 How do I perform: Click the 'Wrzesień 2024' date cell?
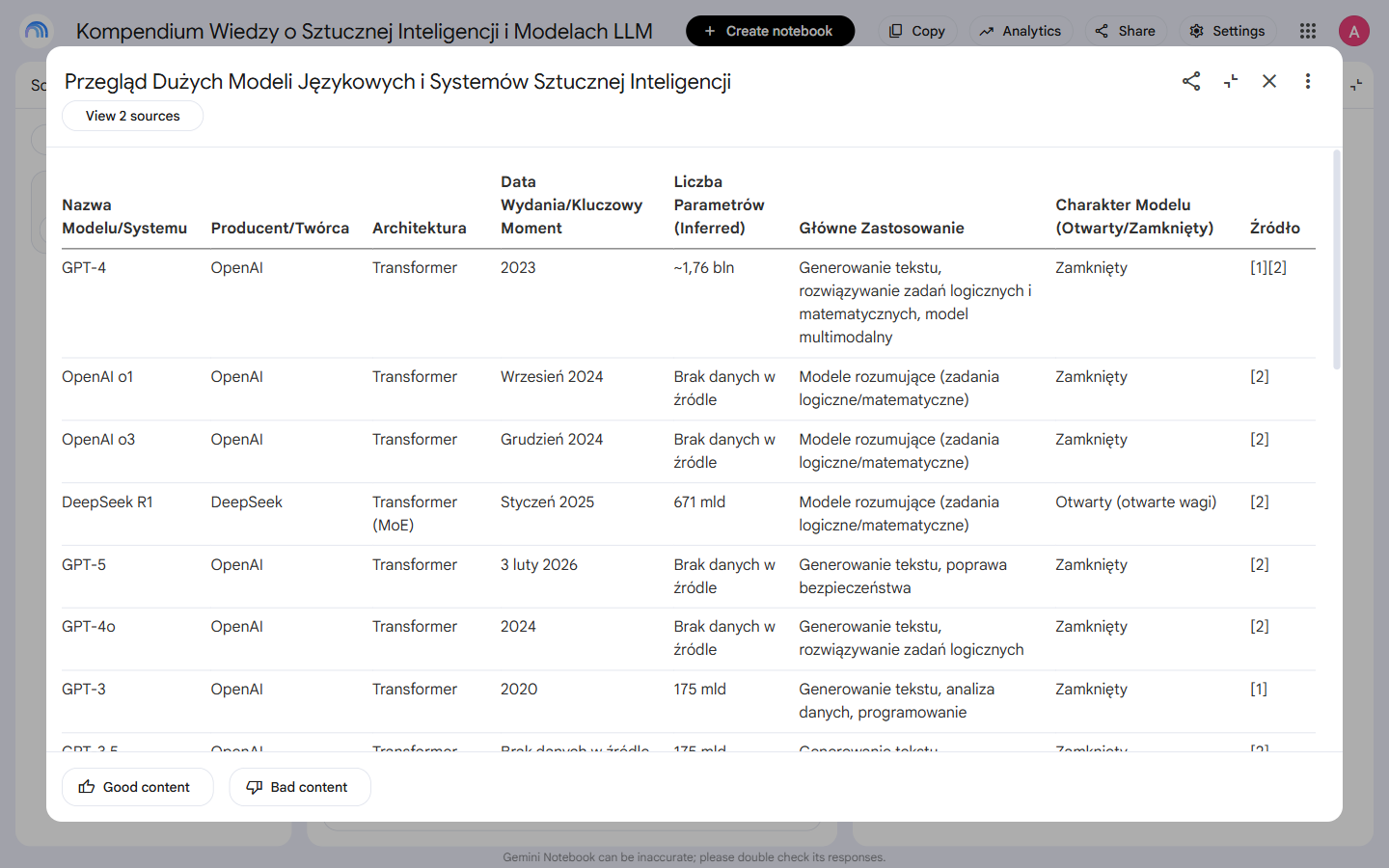coord(552,376)
